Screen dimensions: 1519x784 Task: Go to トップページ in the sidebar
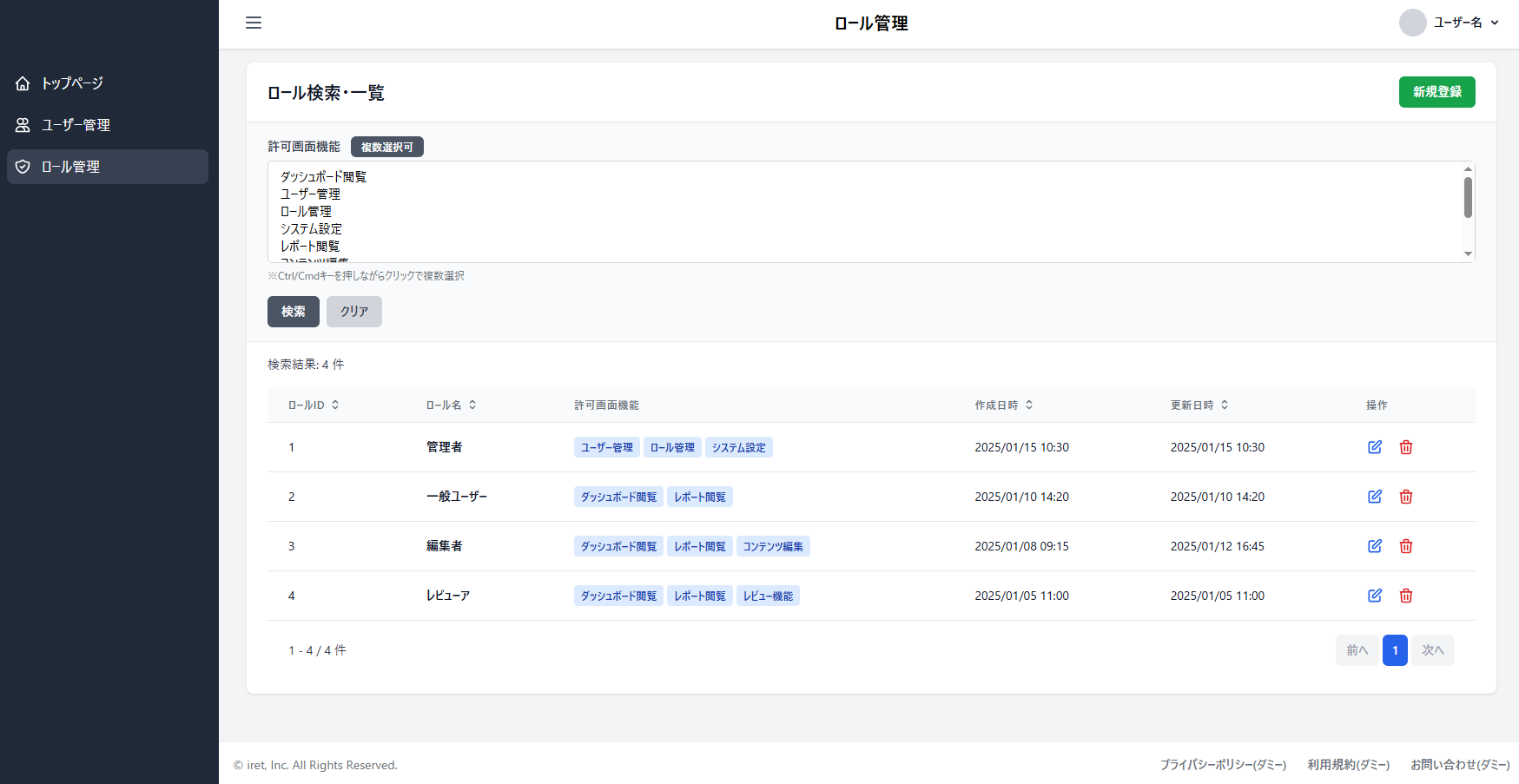pyautogui.click(x=72, y=83)
